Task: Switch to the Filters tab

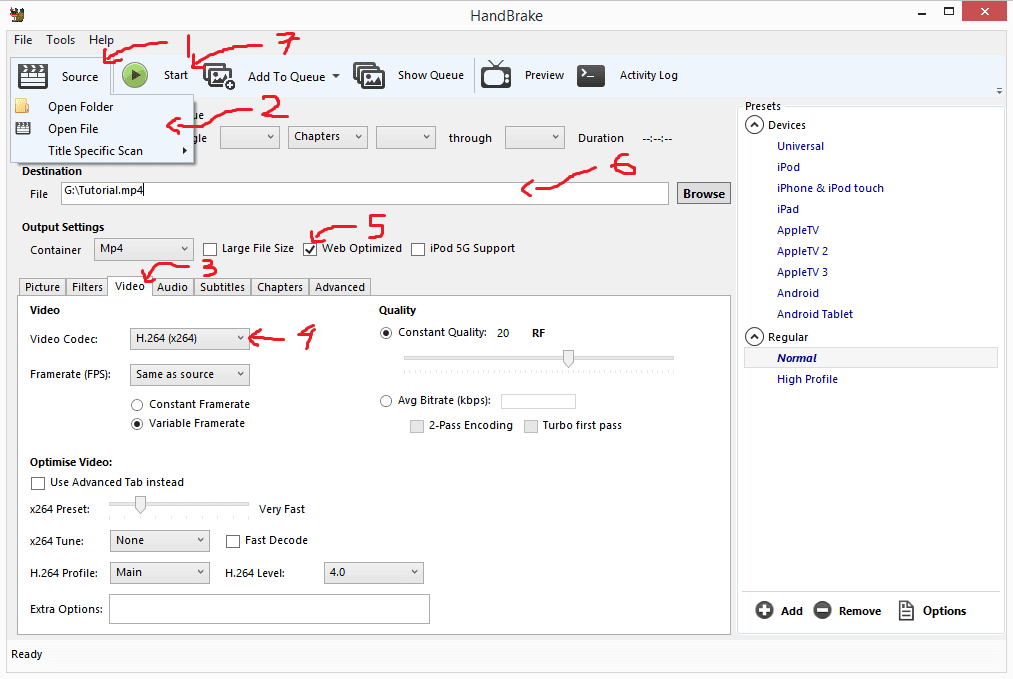Action: (x=87, y=287)
